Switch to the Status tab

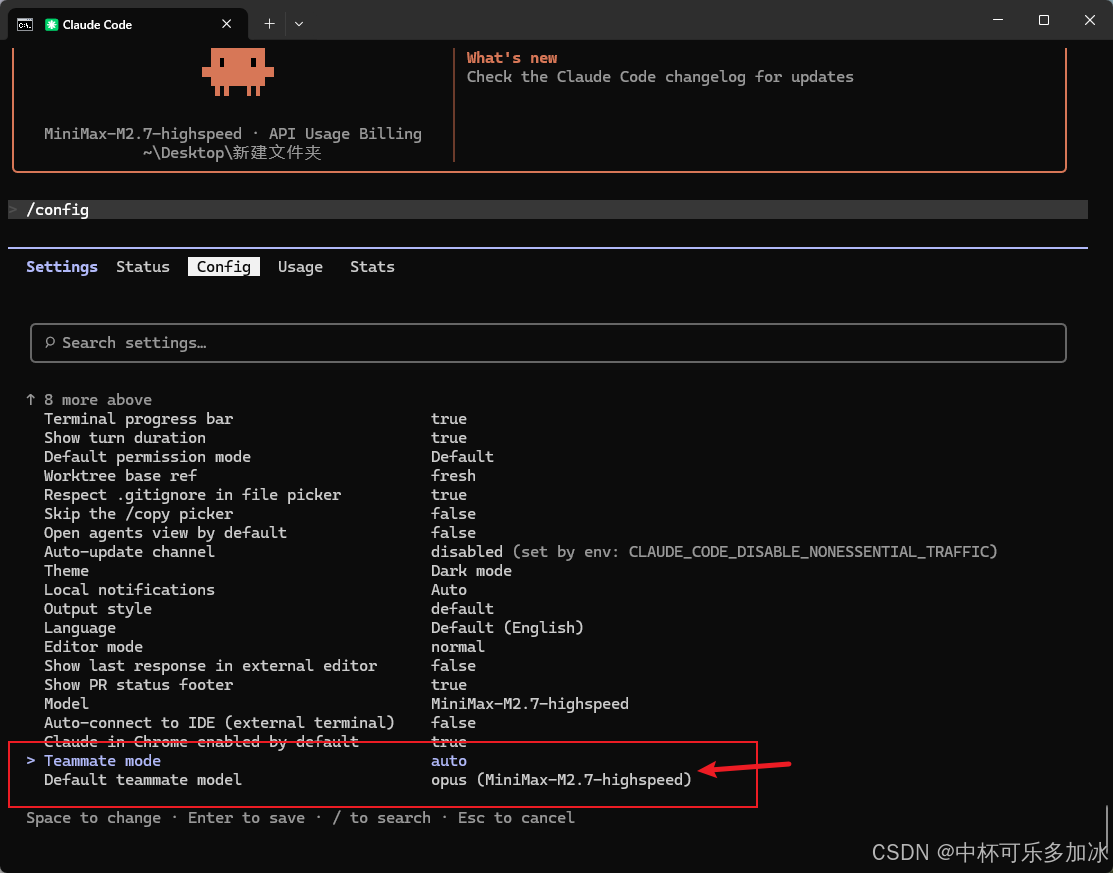click(x=143, y=267)
